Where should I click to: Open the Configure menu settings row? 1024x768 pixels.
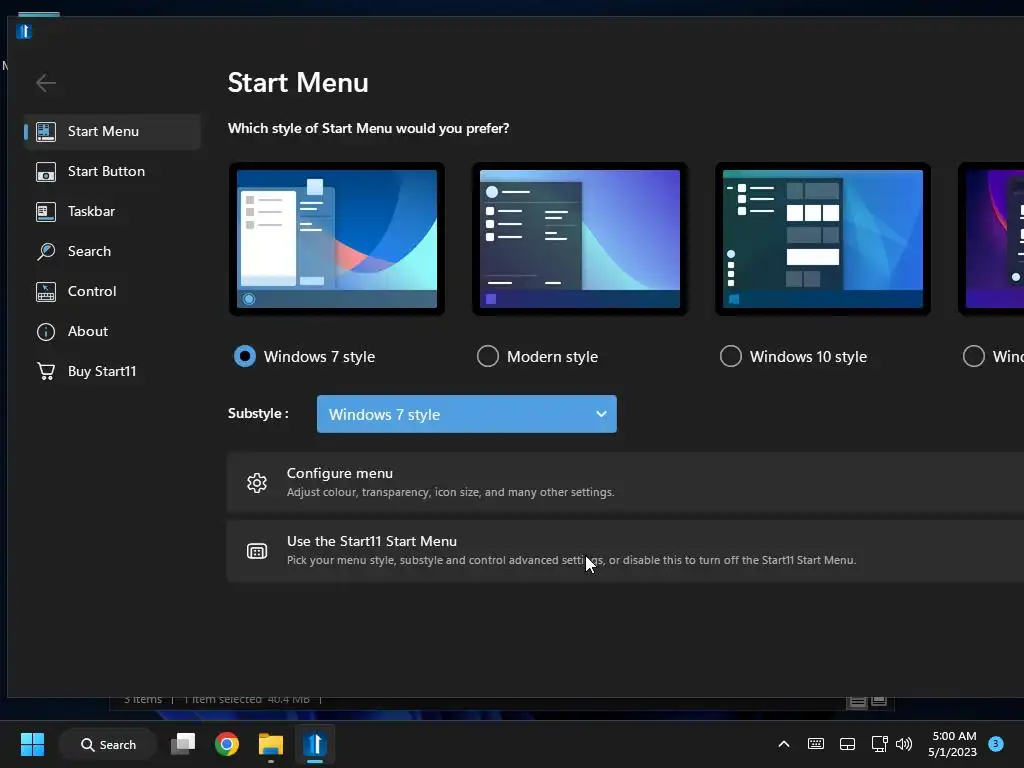click(x=625, y=483)
